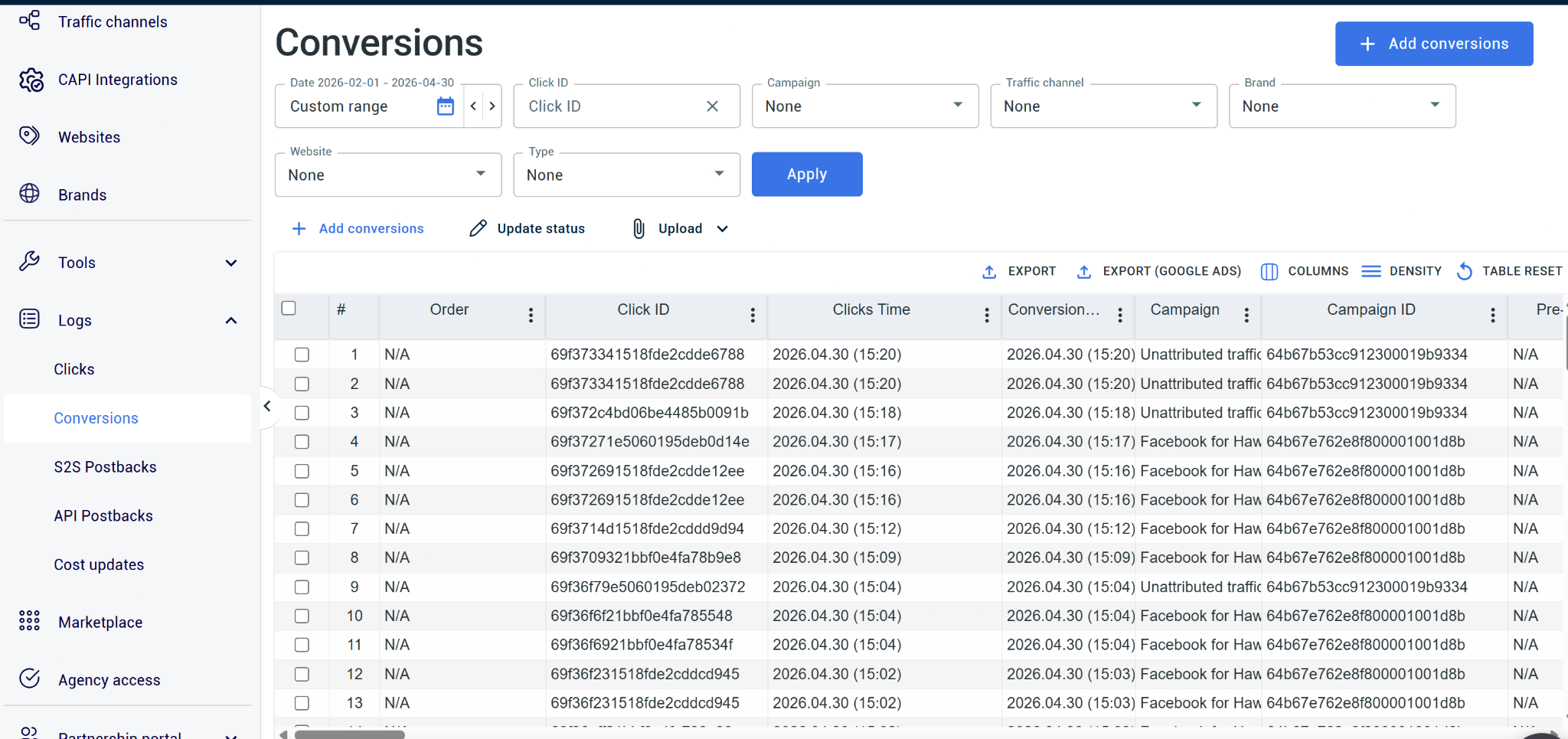1568x739 pixels.
Task: Click the TABLE RESET text button
Action: click(1522, 271)
